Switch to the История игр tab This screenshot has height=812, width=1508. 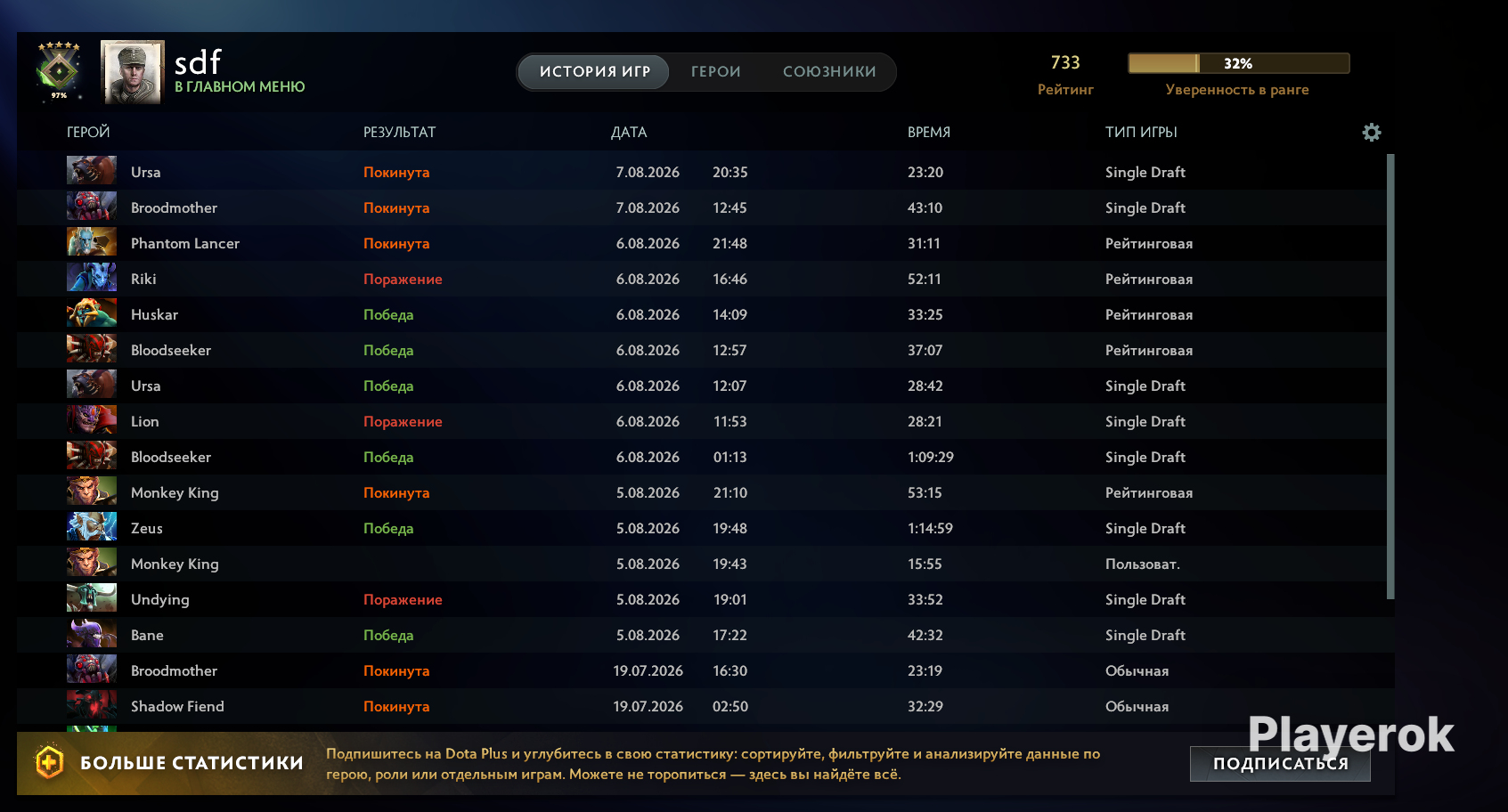click(x=594, y=71)
